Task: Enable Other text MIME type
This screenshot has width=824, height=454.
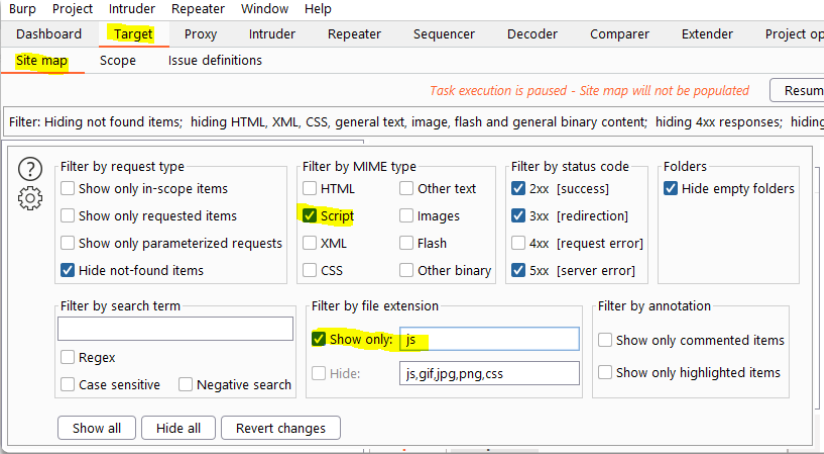Action: 406,188
